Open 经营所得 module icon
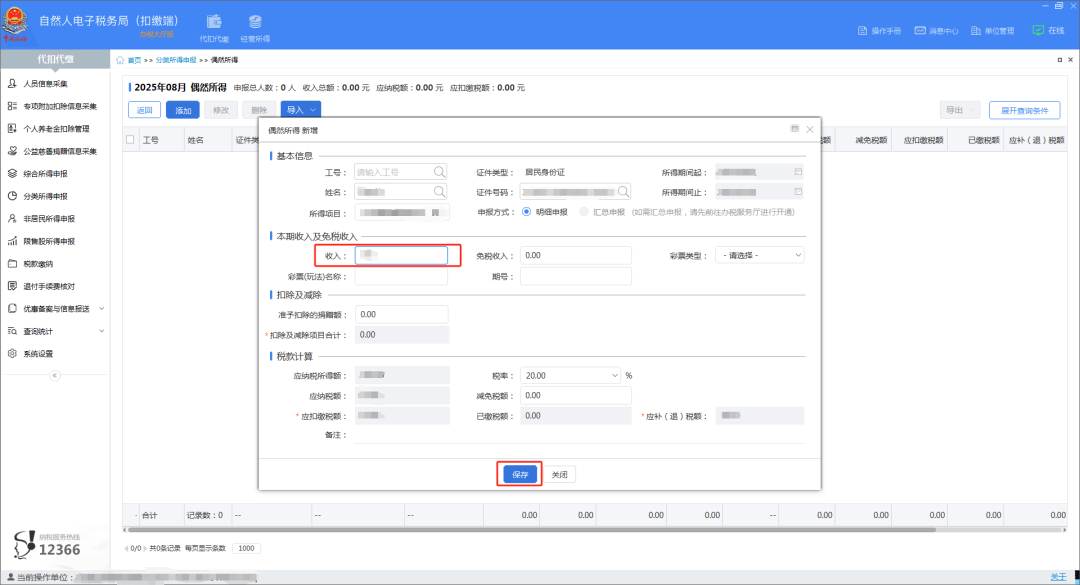Screen dimensions: 1080x585 pos(255,28)
